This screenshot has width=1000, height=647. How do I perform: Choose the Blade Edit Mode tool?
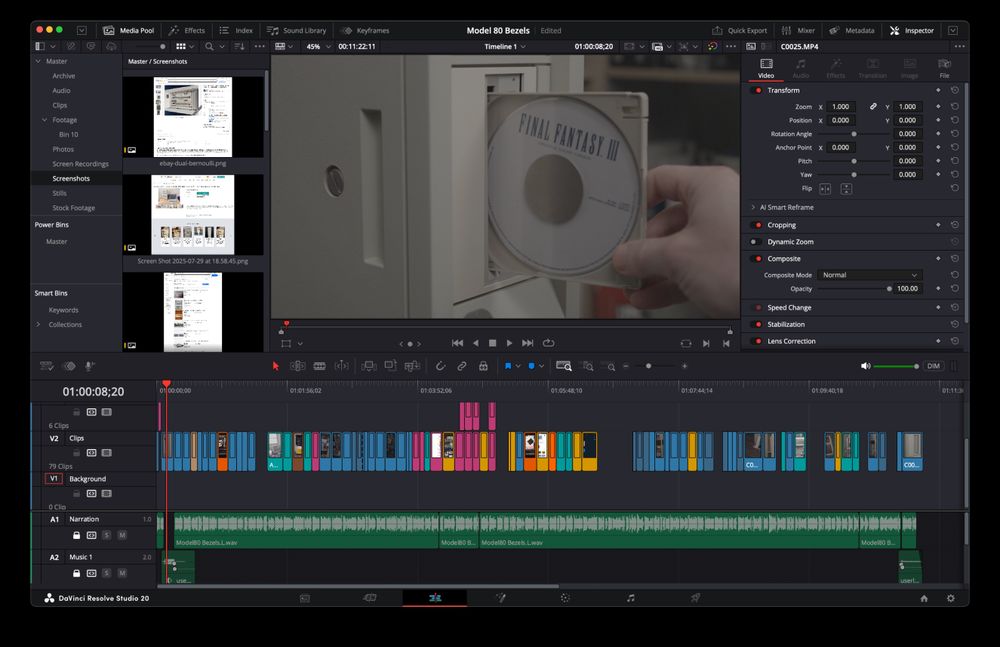pos(320,366)
